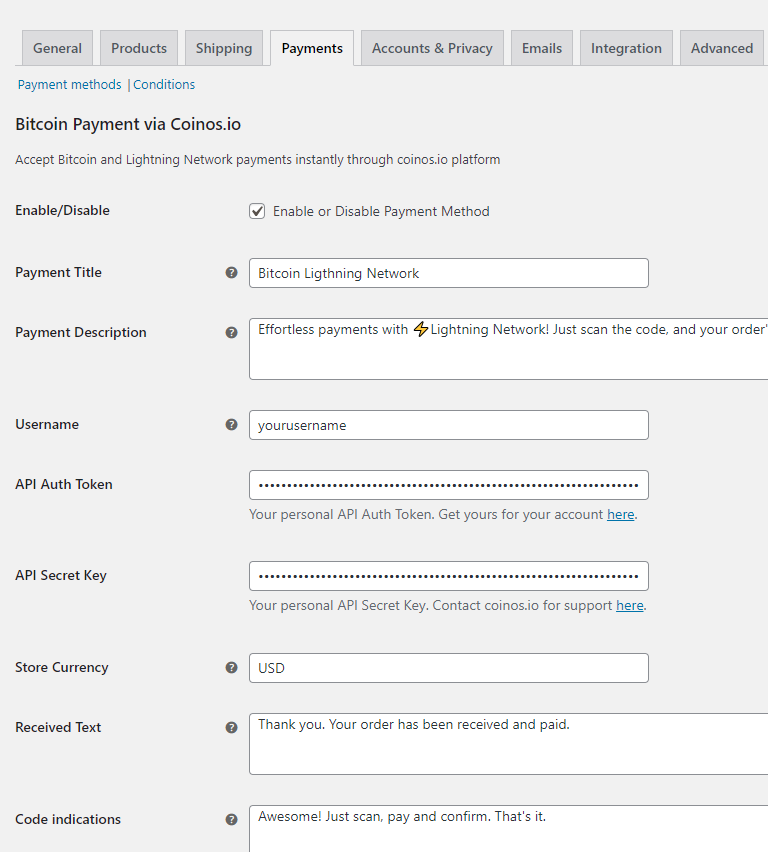This screenshot has height=852, width=768.
Task: Go to Accounts & Privacy tab
Action: click(432, 48)
